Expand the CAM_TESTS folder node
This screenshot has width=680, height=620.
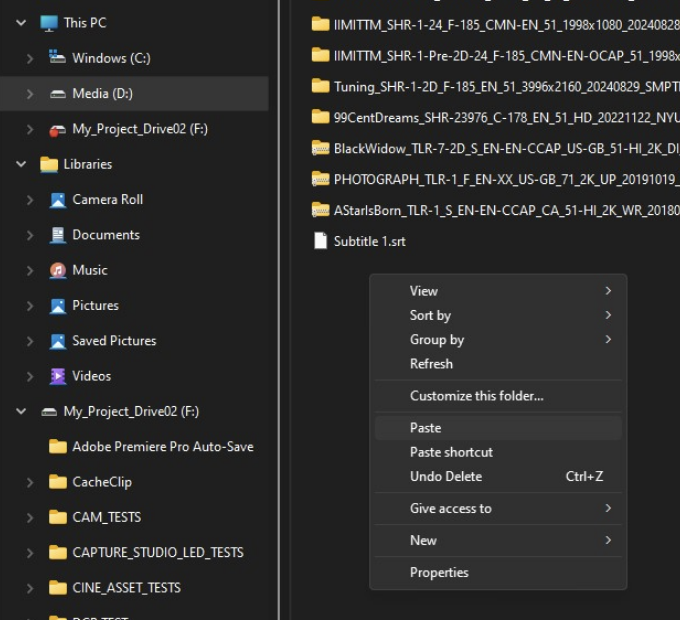[29, 518]
